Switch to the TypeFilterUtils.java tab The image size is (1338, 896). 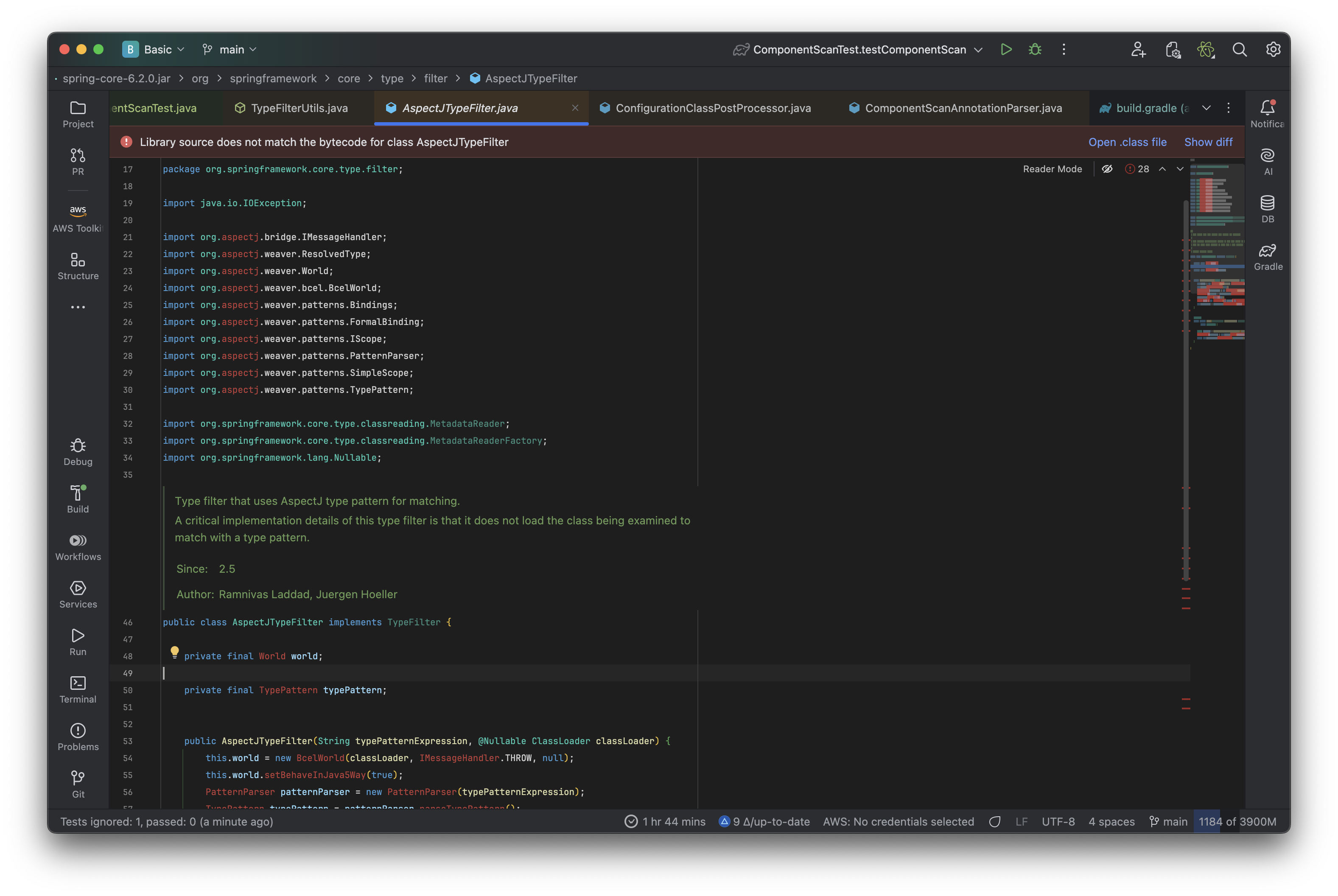tap(299, 108)
